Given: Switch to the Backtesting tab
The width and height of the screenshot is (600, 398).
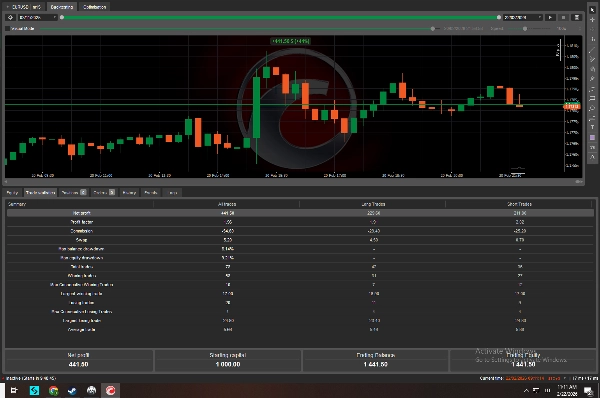Looking at the screenshot, I should [x=62, y=7].
